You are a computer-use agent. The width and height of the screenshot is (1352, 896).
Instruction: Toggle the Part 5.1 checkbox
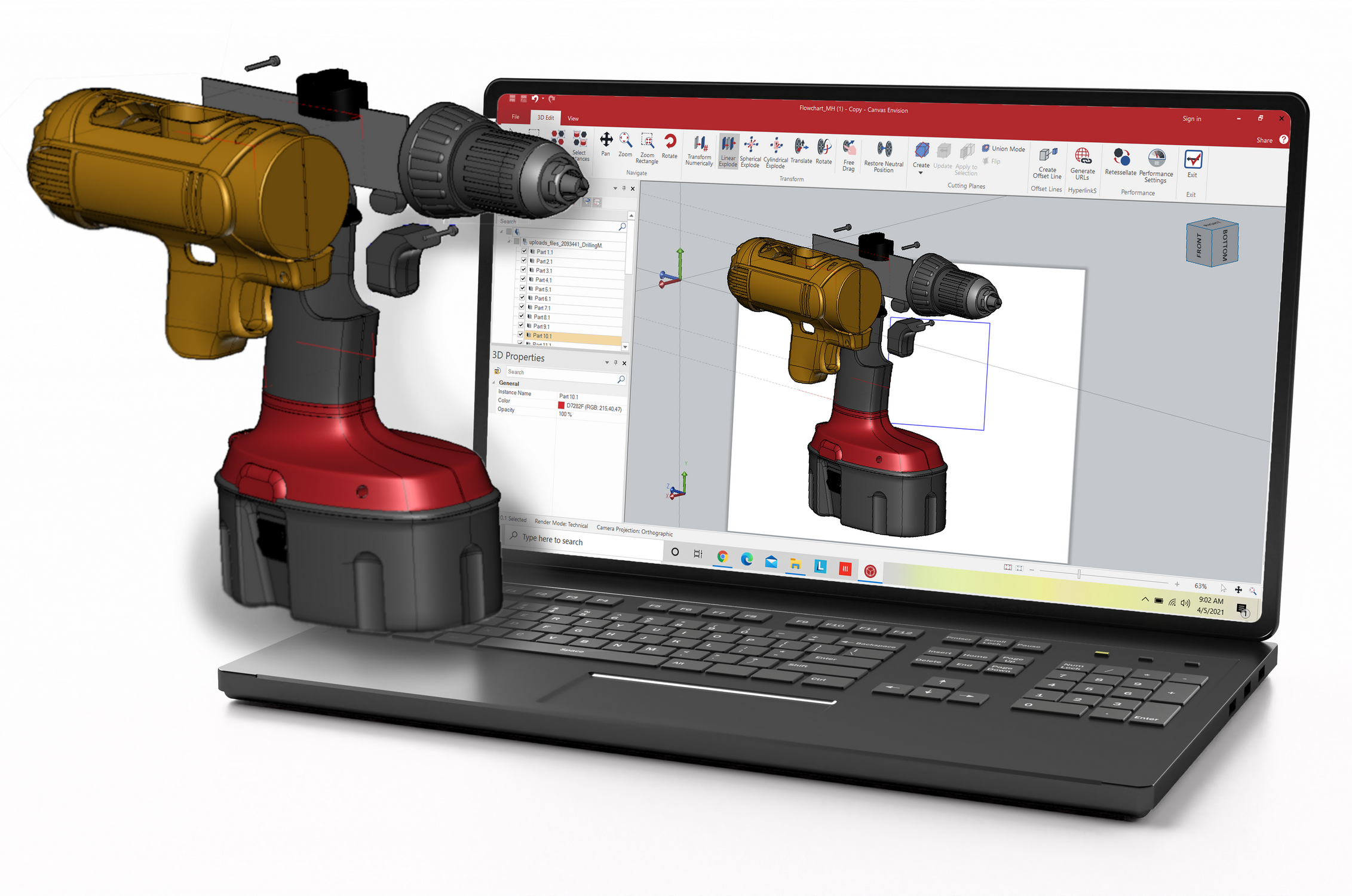click(523, 289)
